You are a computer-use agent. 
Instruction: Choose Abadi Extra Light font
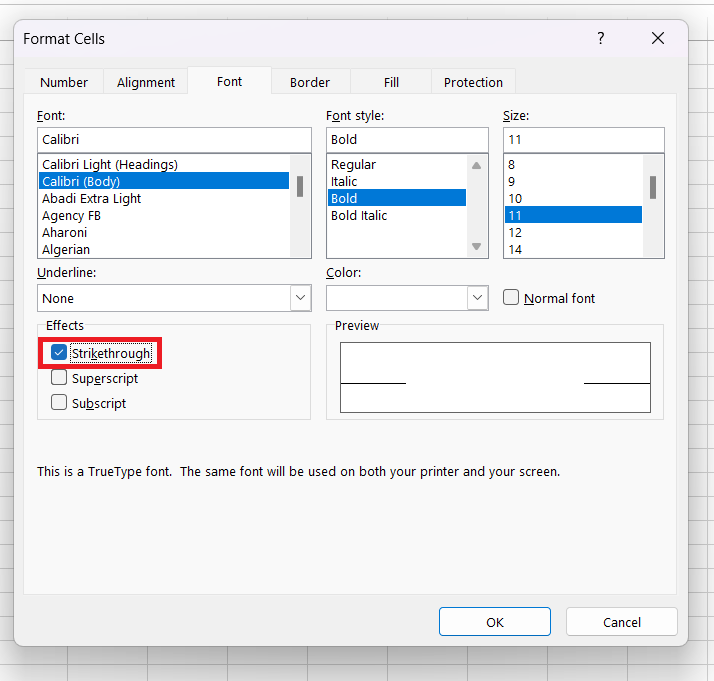(164, 198)
